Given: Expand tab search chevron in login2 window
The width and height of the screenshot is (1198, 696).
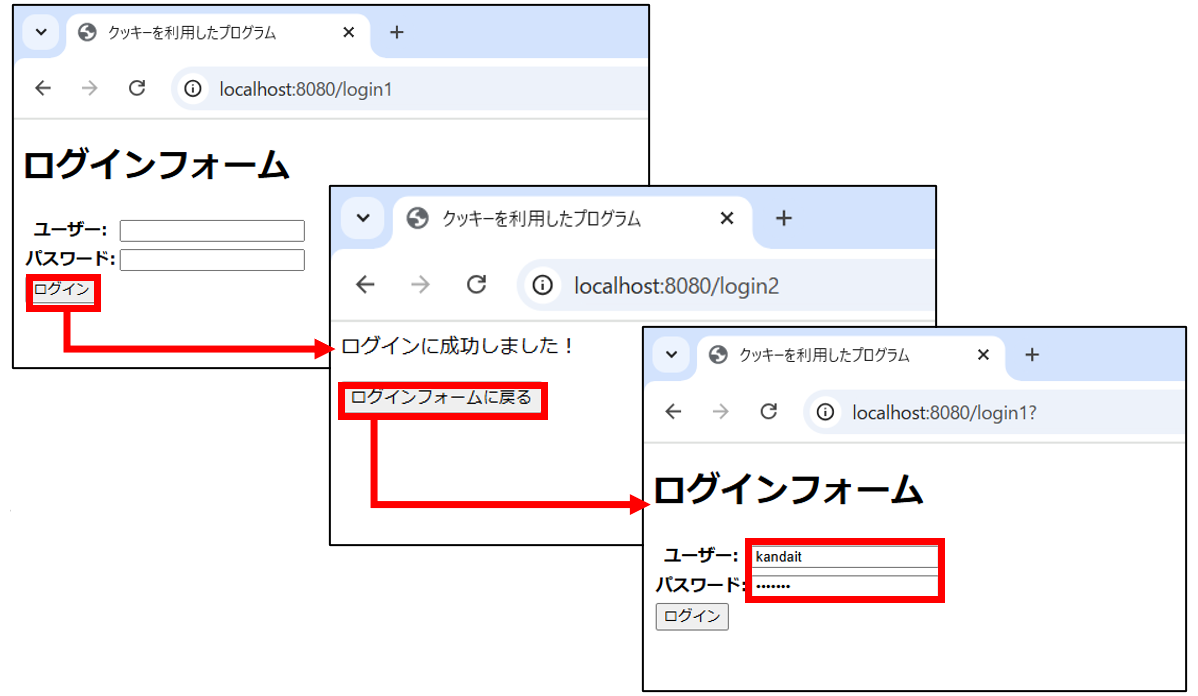Looking at the screenshot, I should point(363,218).
